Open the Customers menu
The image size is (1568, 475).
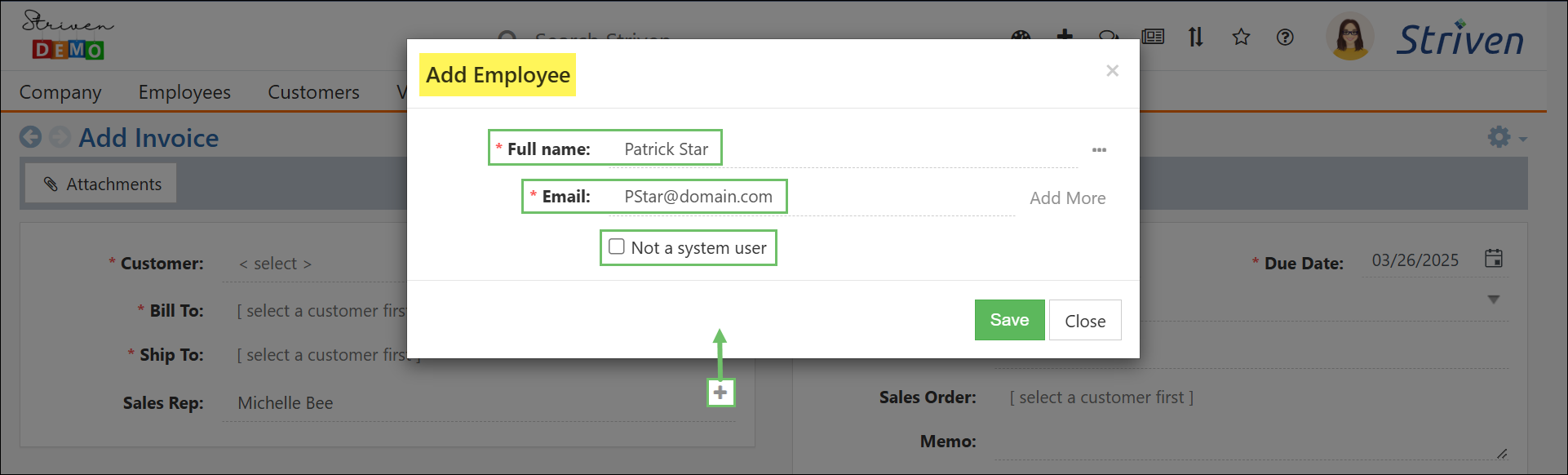[x=313, y=92]
